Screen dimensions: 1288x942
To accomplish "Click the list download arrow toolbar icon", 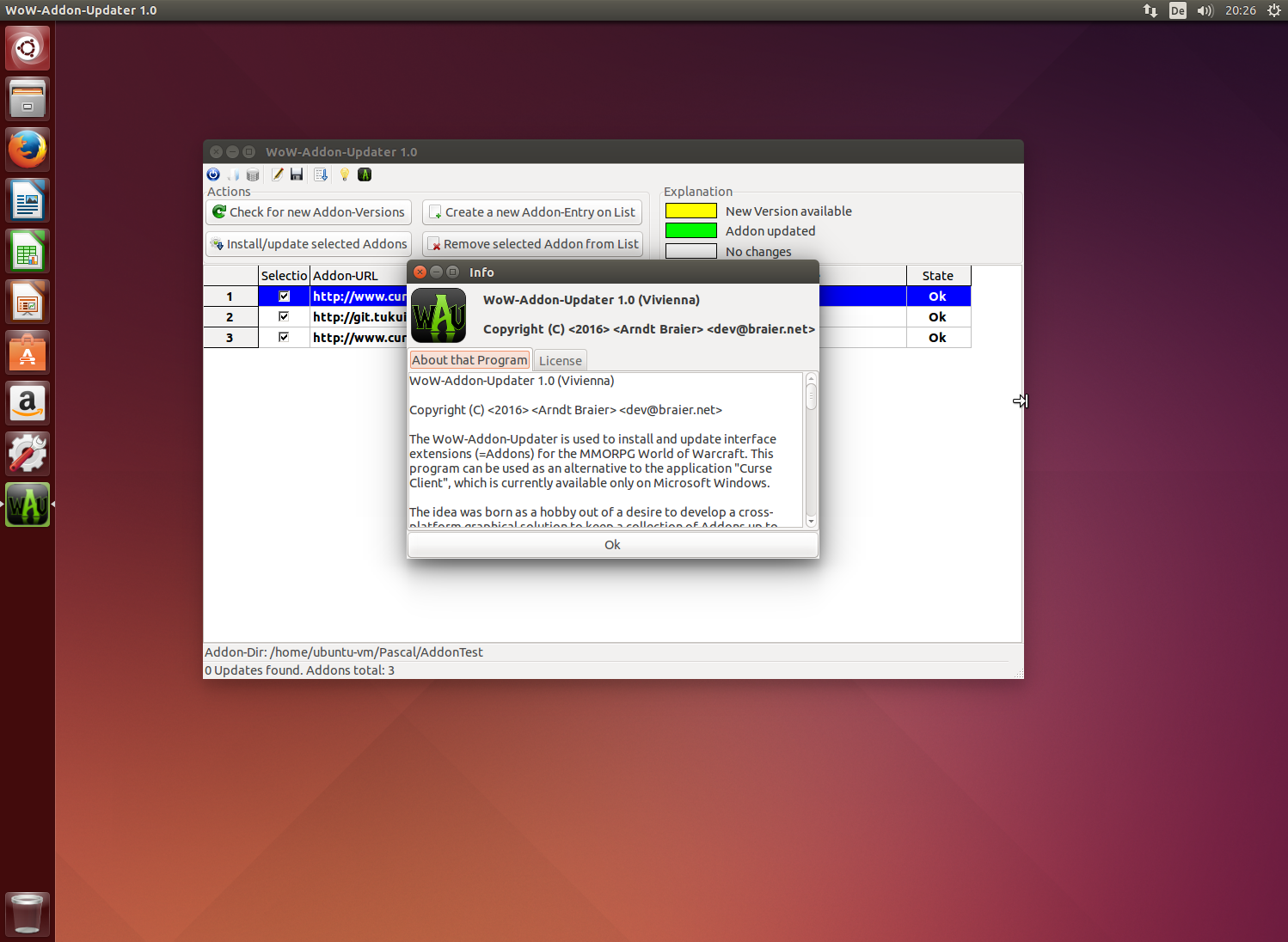I will click(321, 174).
